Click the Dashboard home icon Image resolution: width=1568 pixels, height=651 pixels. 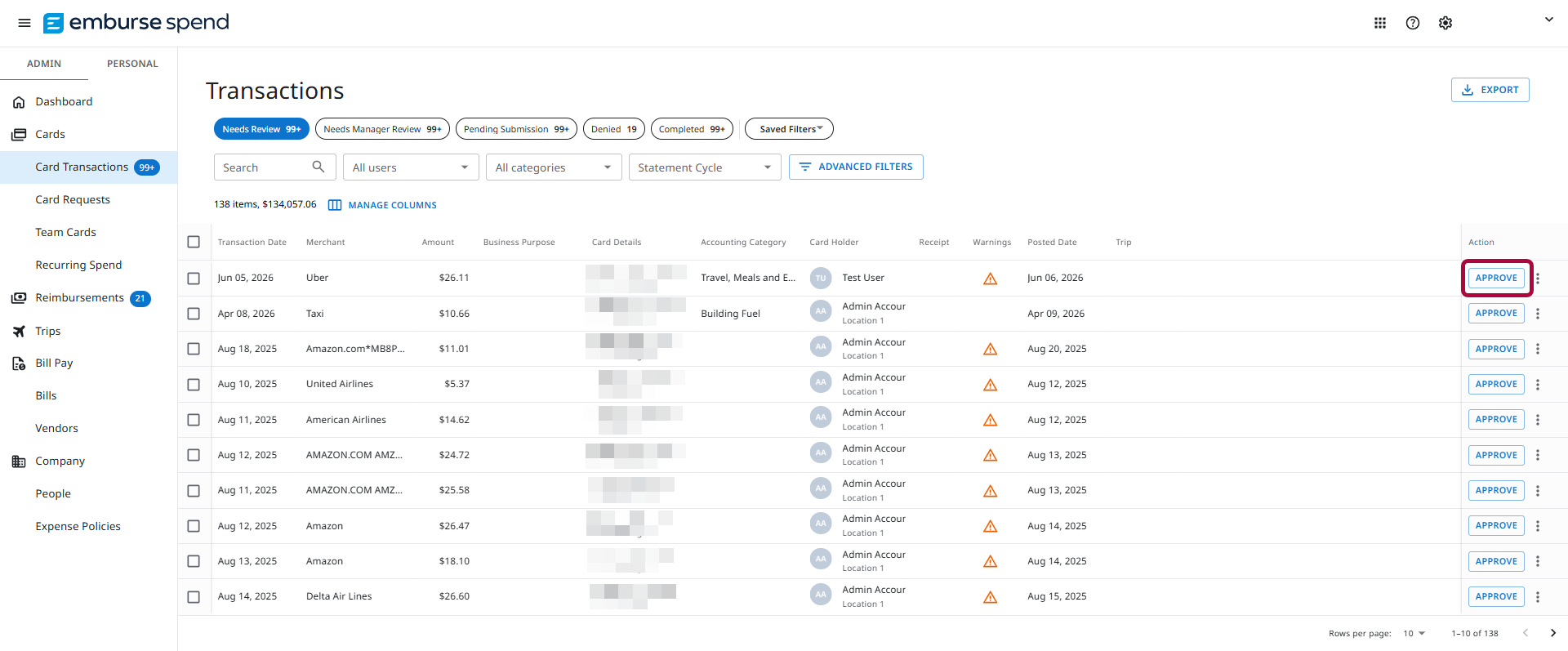(19, 102)
